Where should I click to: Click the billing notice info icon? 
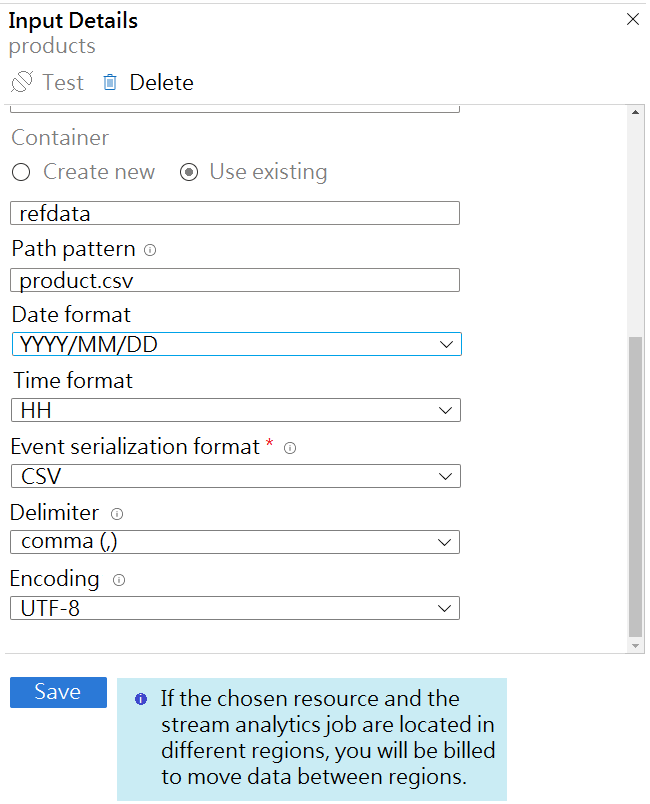coord(141,699)
